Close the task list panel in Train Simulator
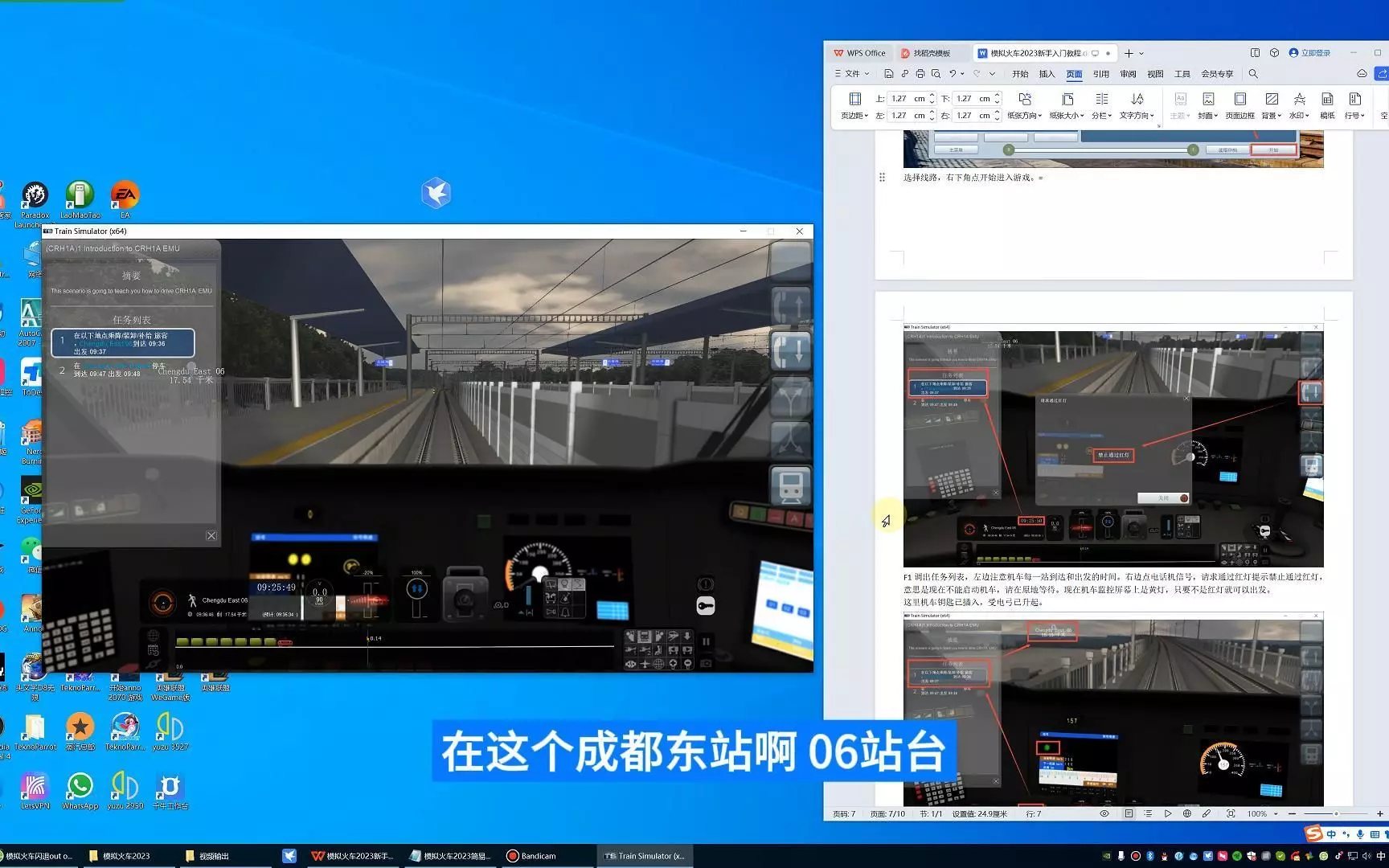The height and width of the screenshot is (868, 1389). click(211, 536)
